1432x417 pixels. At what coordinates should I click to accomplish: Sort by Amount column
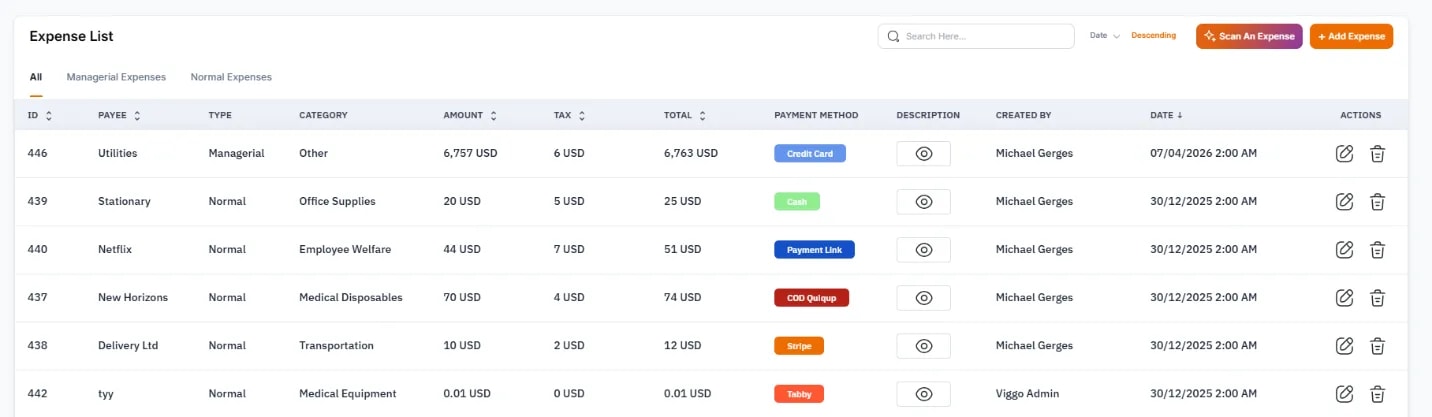(493, 116)
